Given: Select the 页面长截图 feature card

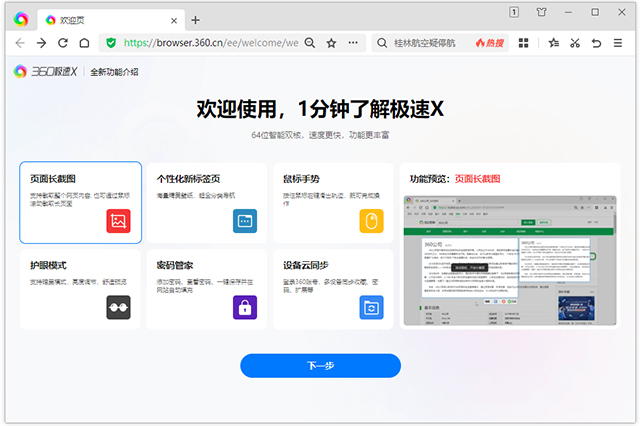Looking at the screenshot, I should pyautogui.click(x=80, y=202).
